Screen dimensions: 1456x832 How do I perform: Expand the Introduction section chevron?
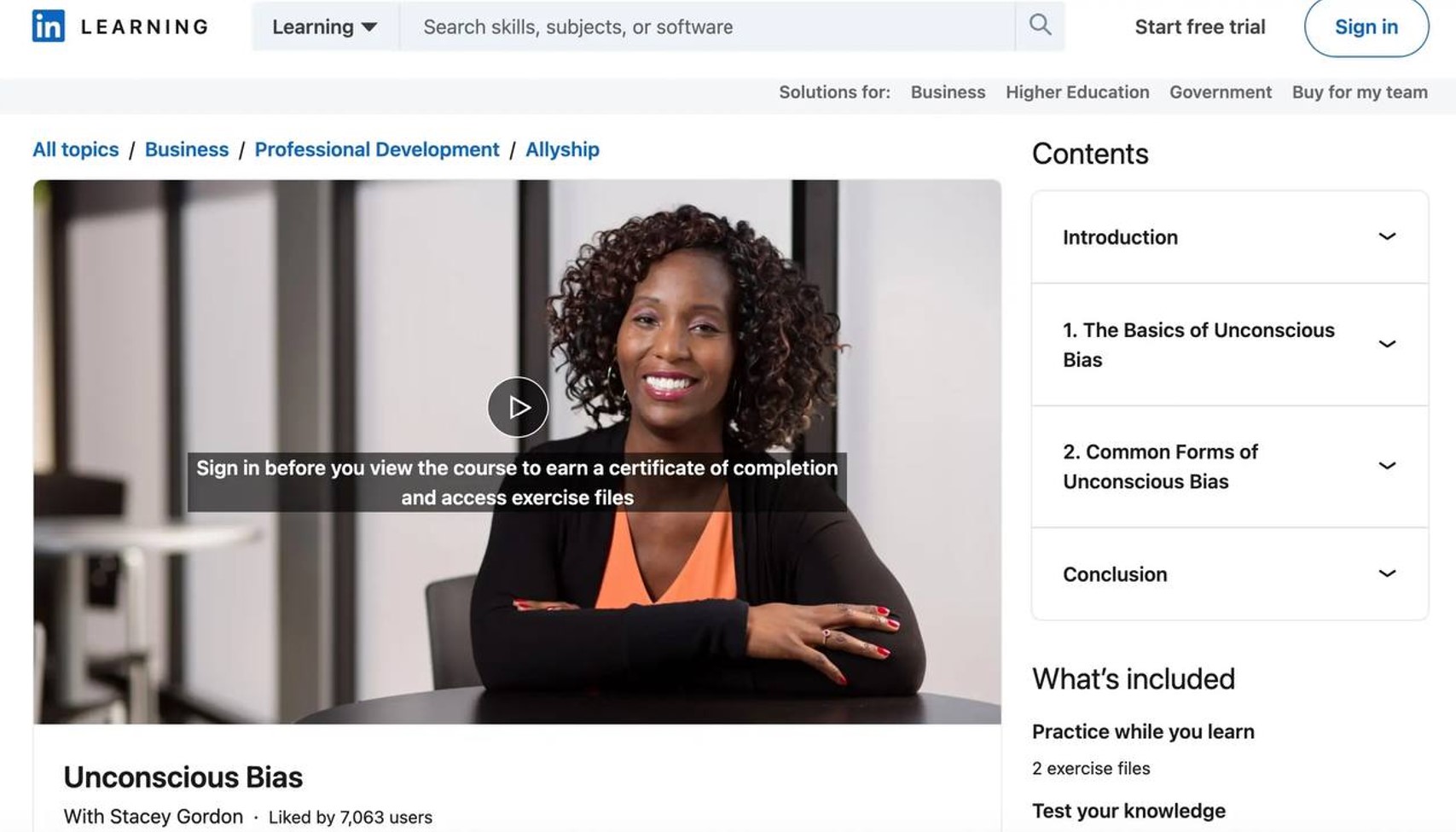(x=1387, y=236)
